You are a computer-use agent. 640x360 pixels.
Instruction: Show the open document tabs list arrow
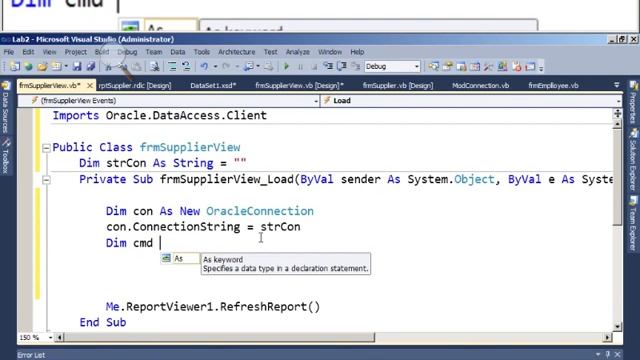616,85
